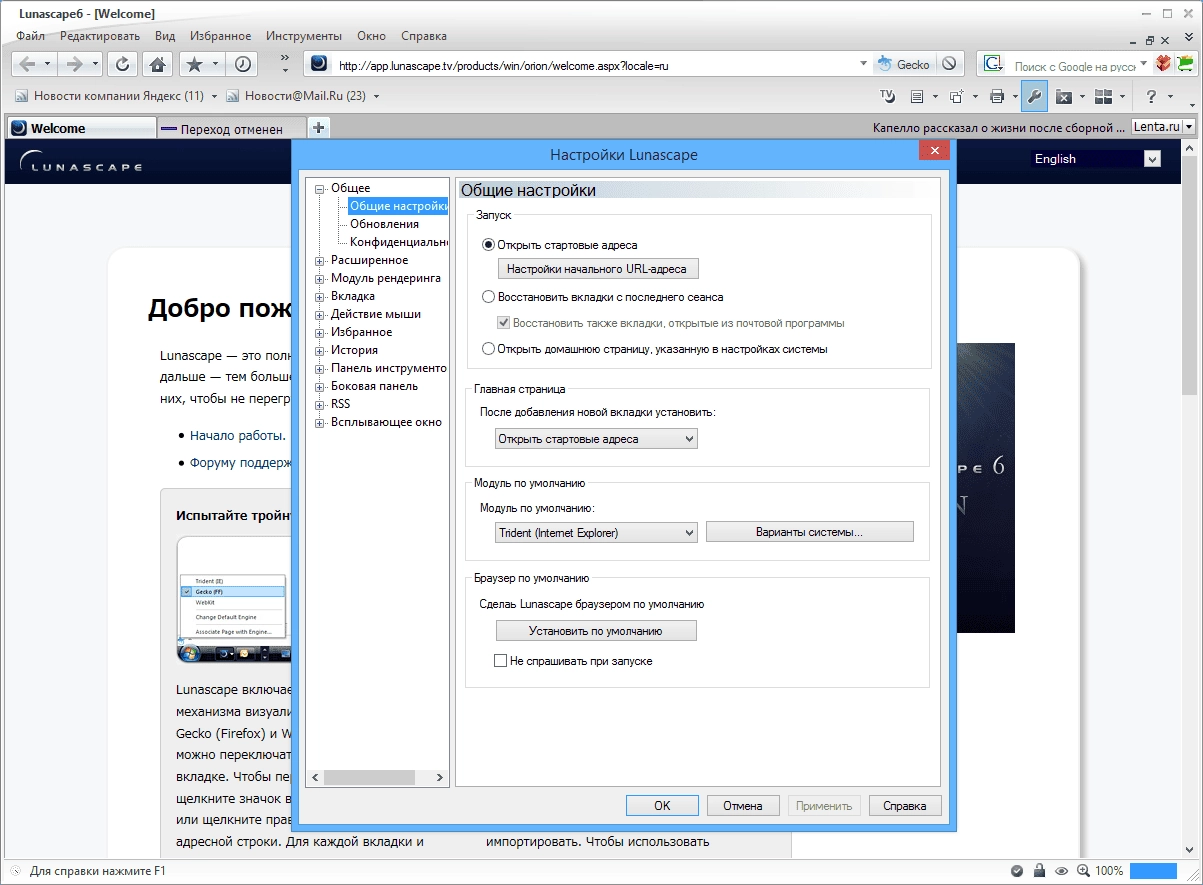
Task: Enable 'Не спрашивать при запуске' checkbox
Action: click(501, 661)
